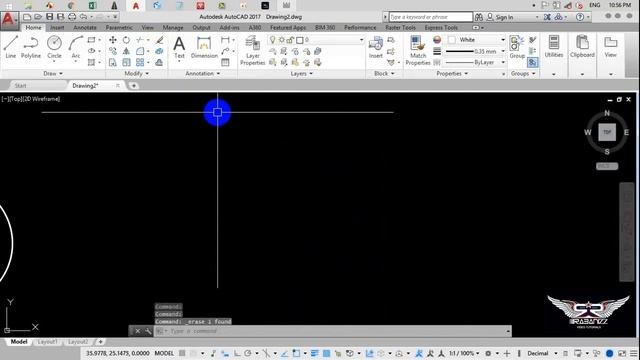Click the Explode tool icon
This screenshot has height=360, width=640.
(x=160, y=51)
